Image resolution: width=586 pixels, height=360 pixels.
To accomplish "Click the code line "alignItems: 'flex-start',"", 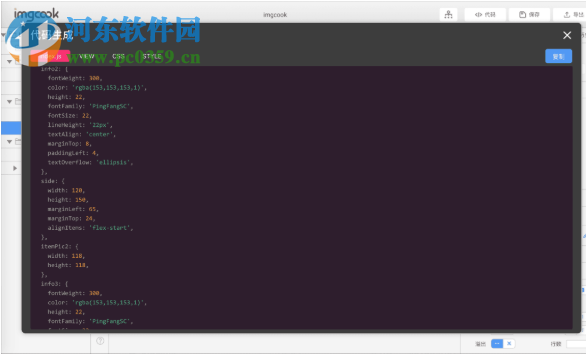I will (90, 228).
